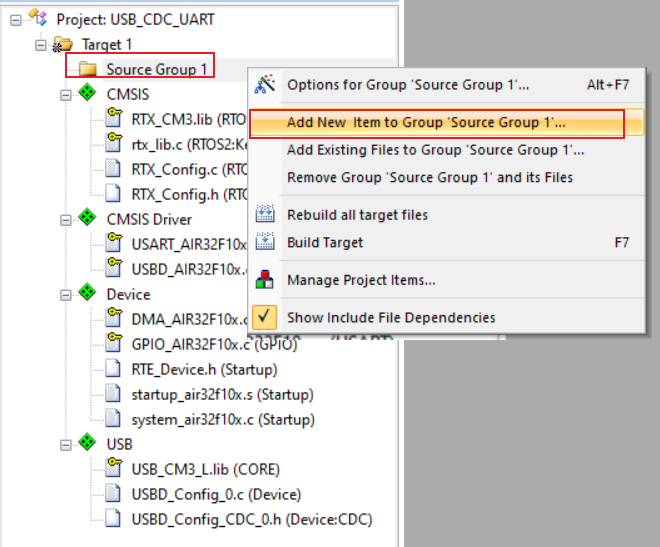Select USBD_AIR32F10x file name
This screenshot has height=547, width=660.
(189, 269)
